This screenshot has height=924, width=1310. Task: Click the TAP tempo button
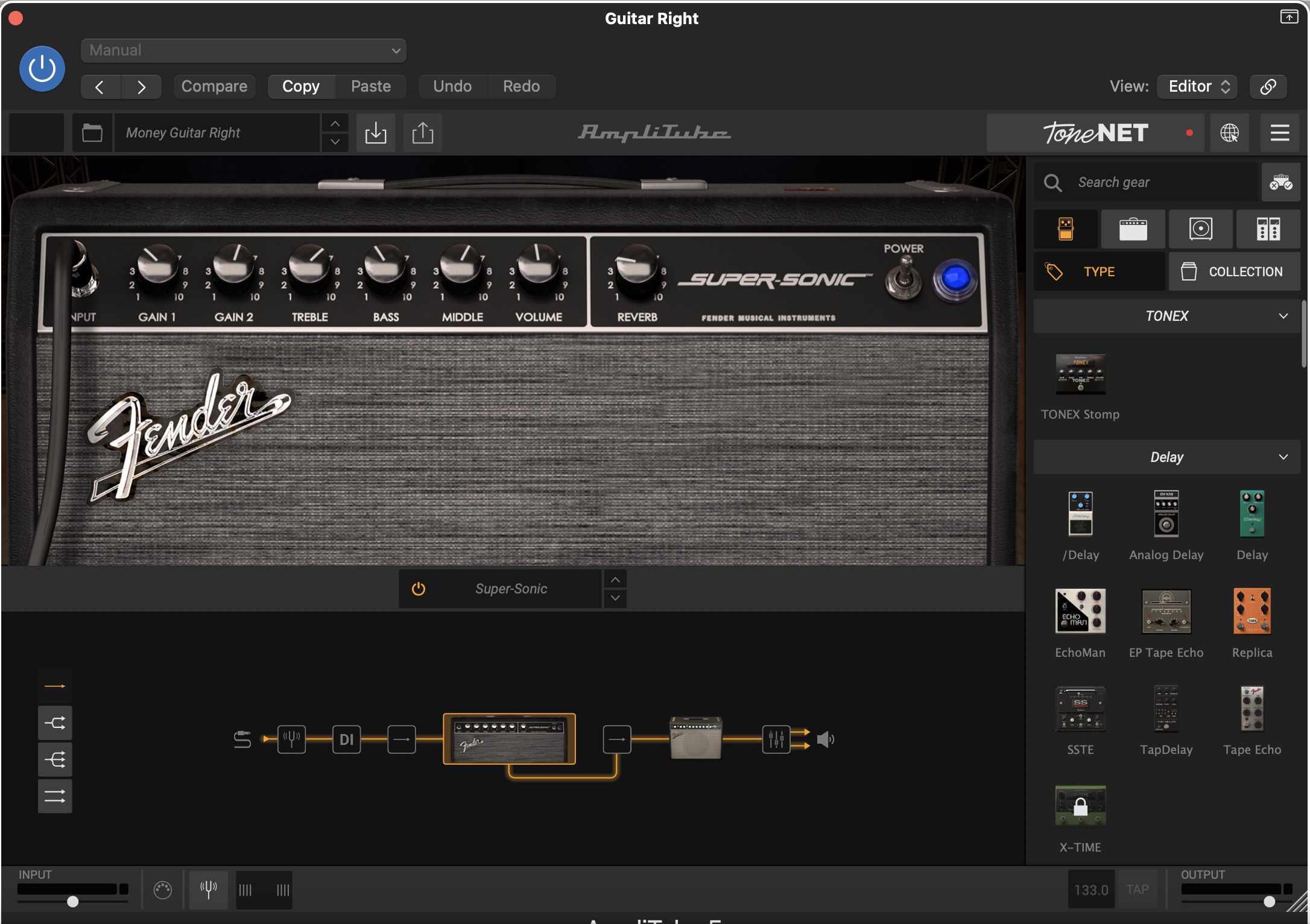pyautogui.click(x=1138, y=890)
